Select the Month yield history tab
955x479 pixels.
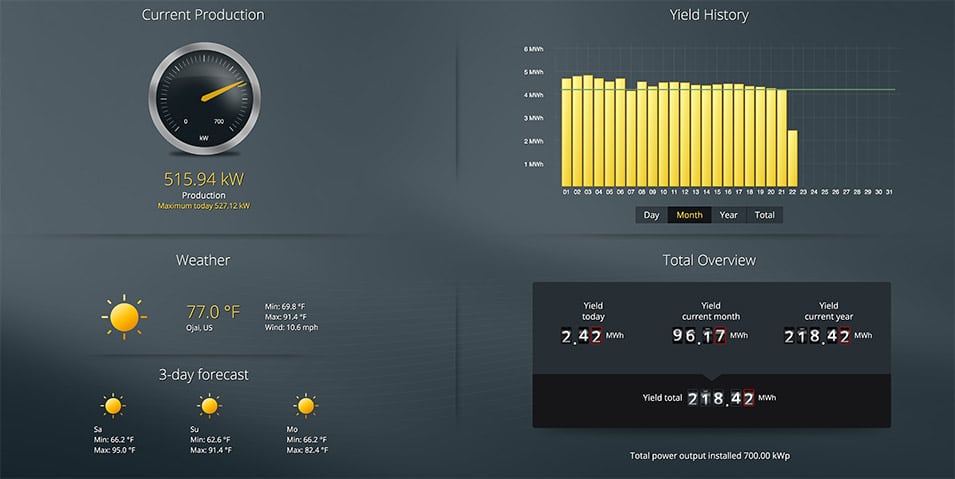689,215
